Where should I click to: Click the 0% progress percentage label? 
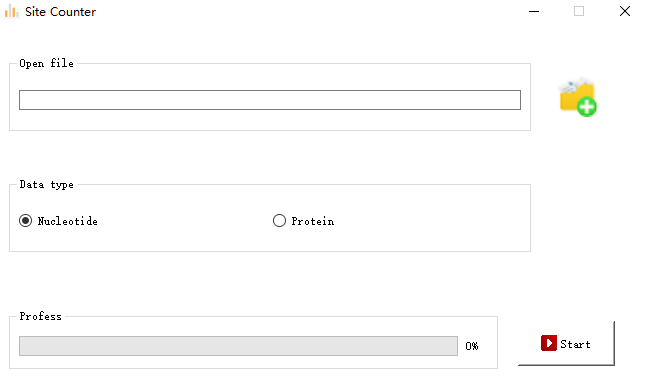click(472, 346)
